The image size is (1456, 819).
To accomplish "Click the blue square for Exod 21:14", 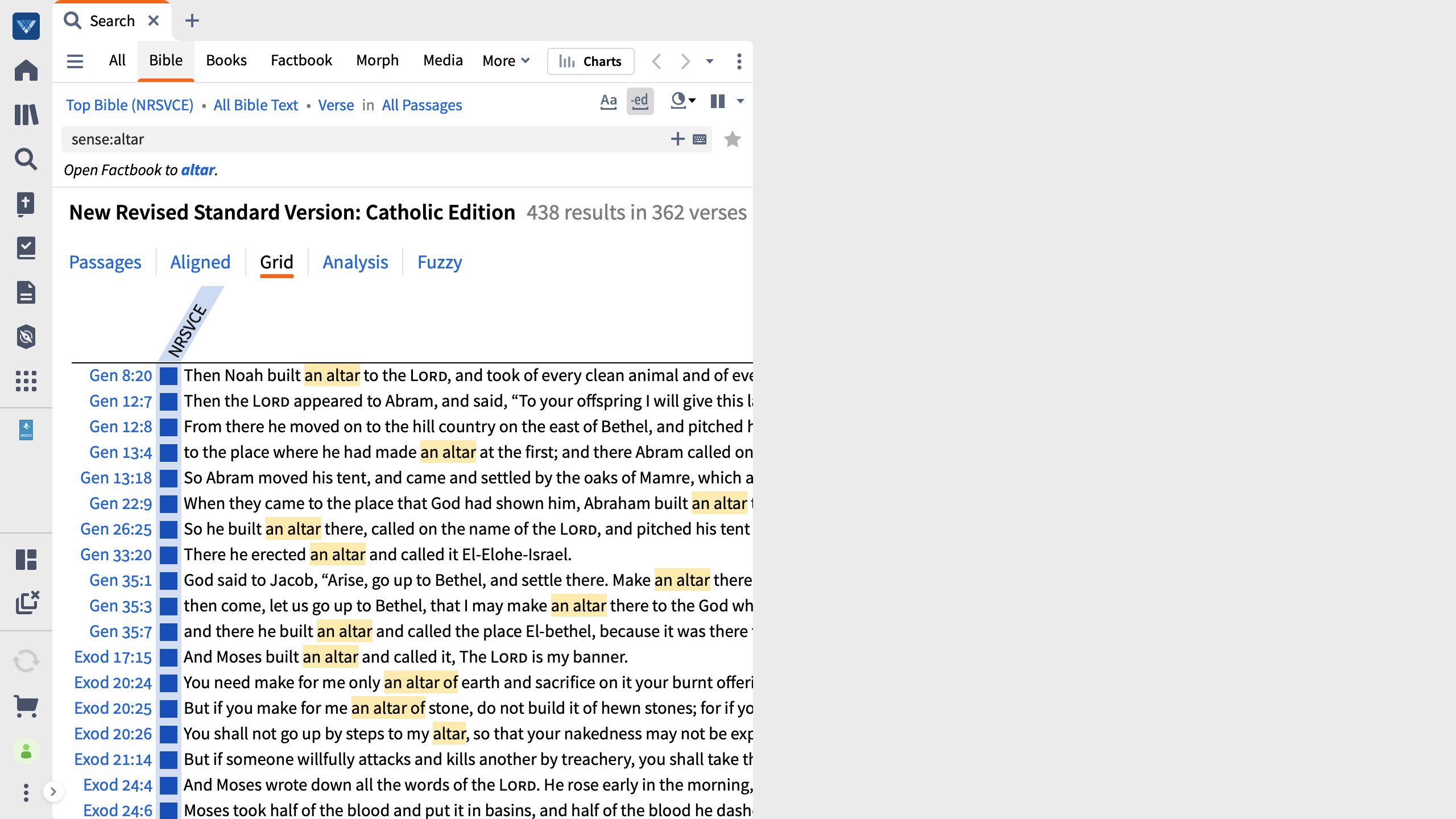I will (x=168, y=760).
